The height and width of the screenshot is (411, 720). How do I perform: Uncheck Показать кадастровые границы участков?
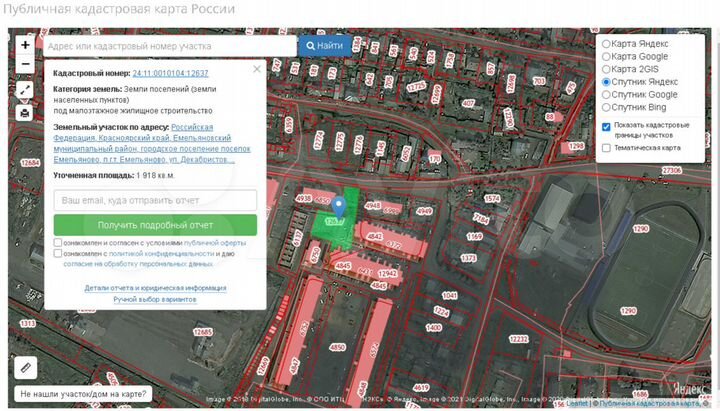point(606,127)
